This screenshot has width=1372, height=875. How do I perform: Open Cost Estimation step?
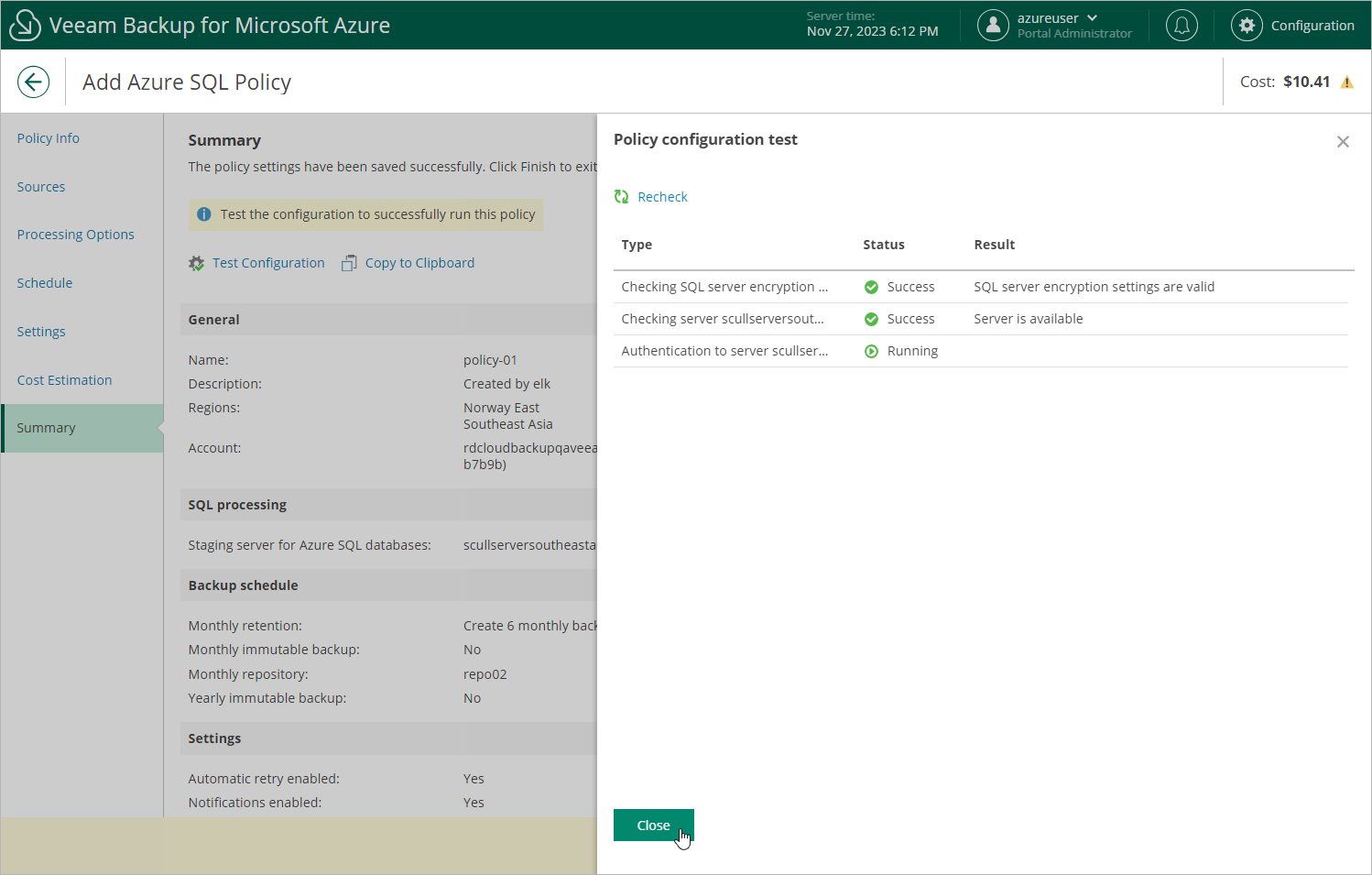point(64,380)
